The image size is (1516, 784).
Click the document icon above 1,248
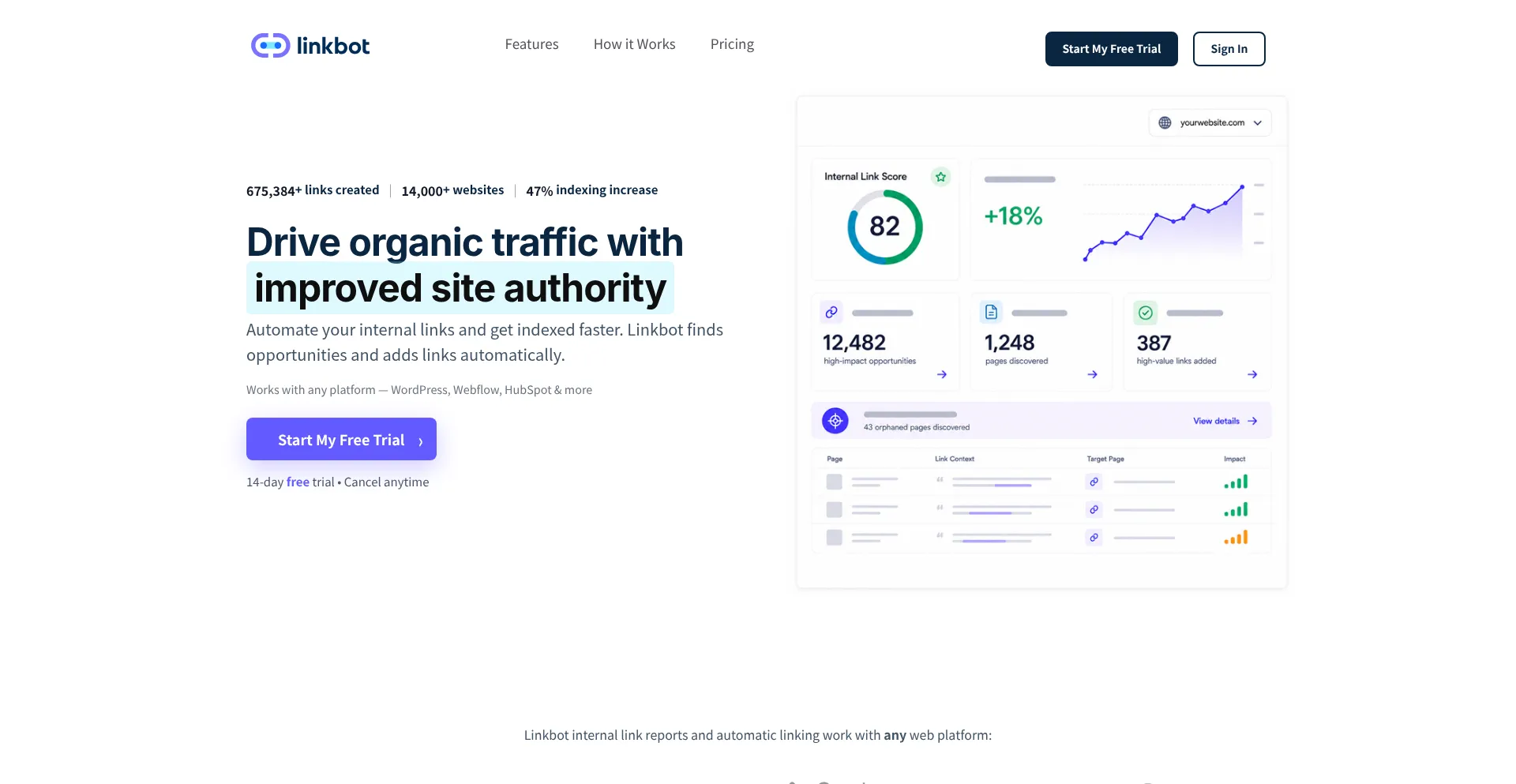coord(991,313)
